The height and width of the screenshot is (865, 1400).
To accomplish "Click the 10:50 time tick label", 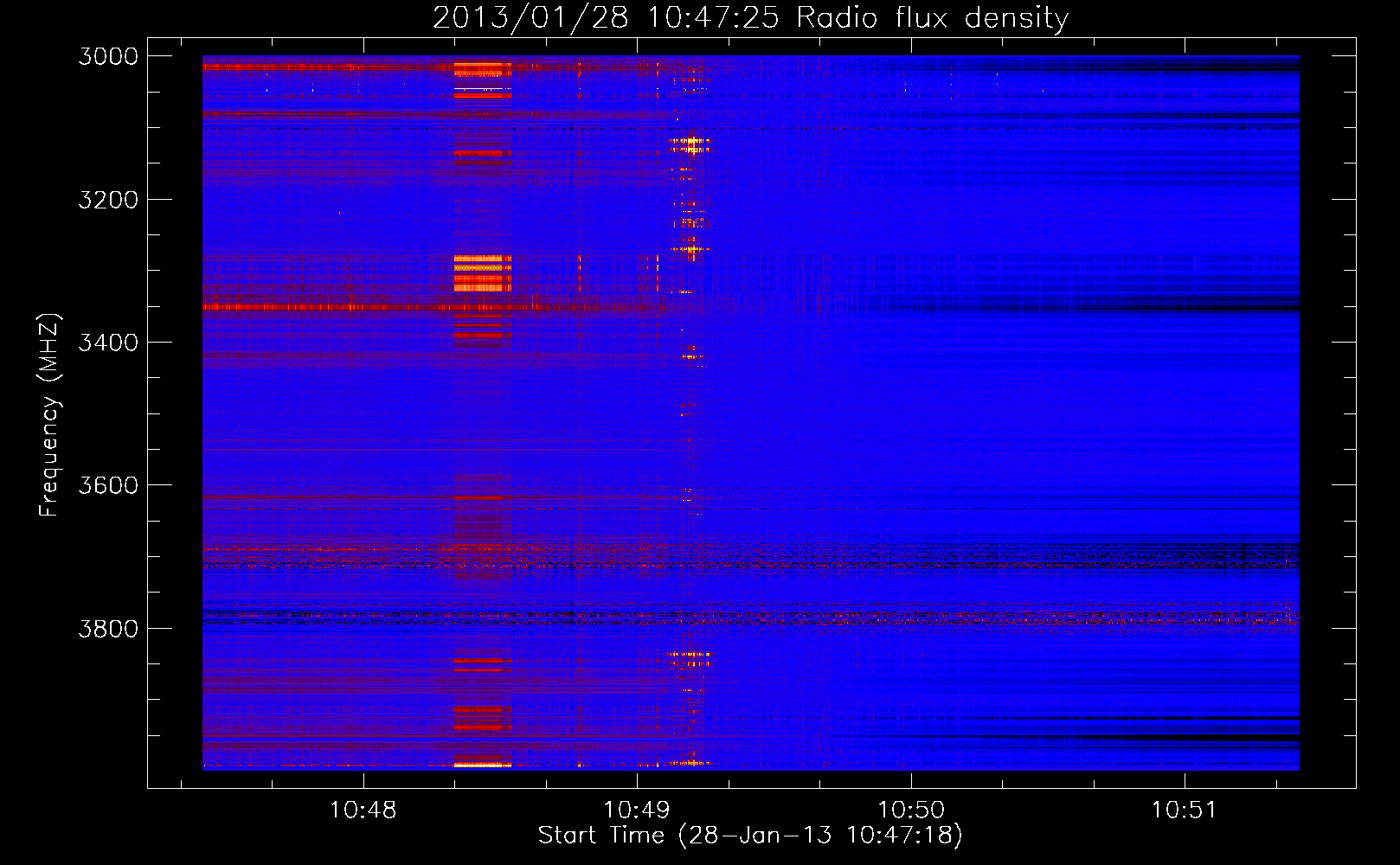I will tap(911, 810).
